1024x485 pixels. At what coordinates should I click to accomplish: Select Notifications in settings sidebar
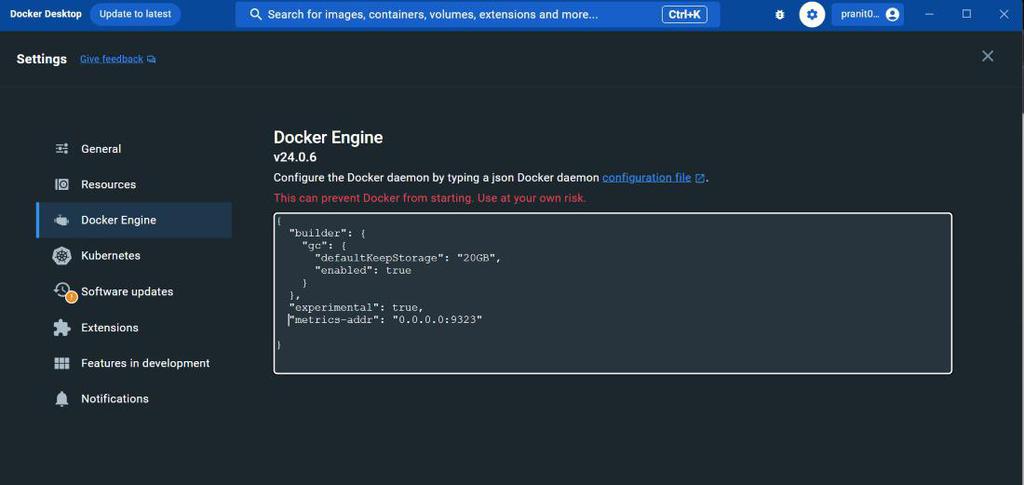tap(134, 399)
